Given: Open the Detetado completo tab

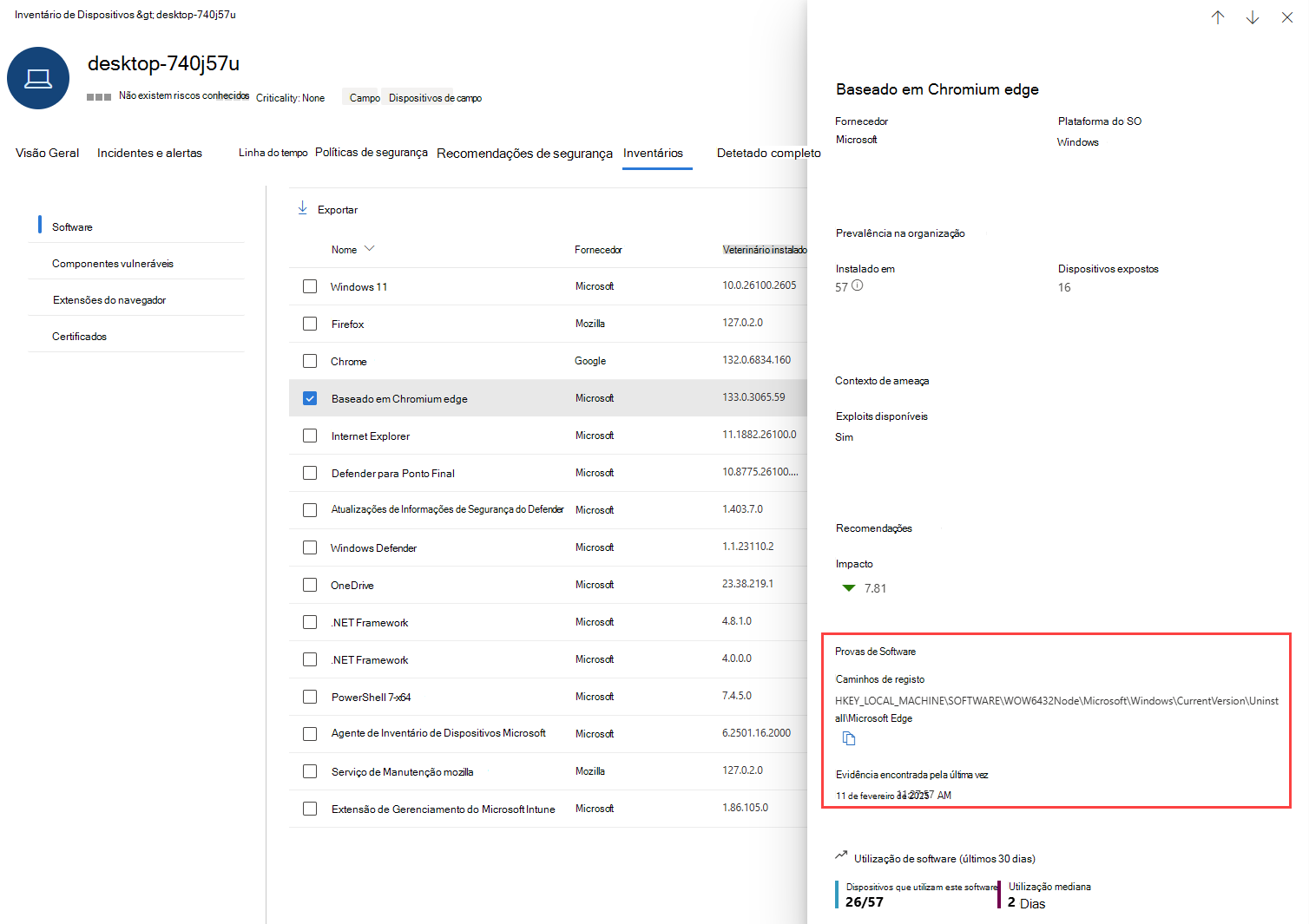Looking at the screenshot, I should pyautogui.click(x=769, y=154).
